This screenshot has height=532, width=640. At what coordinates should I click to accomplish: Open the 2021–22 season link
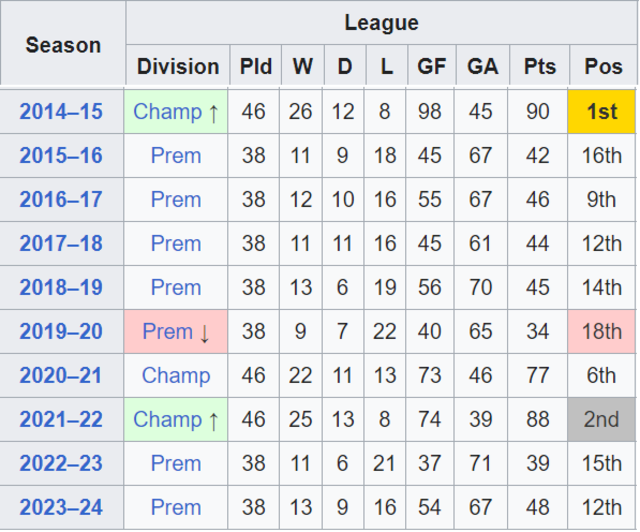coord(61,420)
